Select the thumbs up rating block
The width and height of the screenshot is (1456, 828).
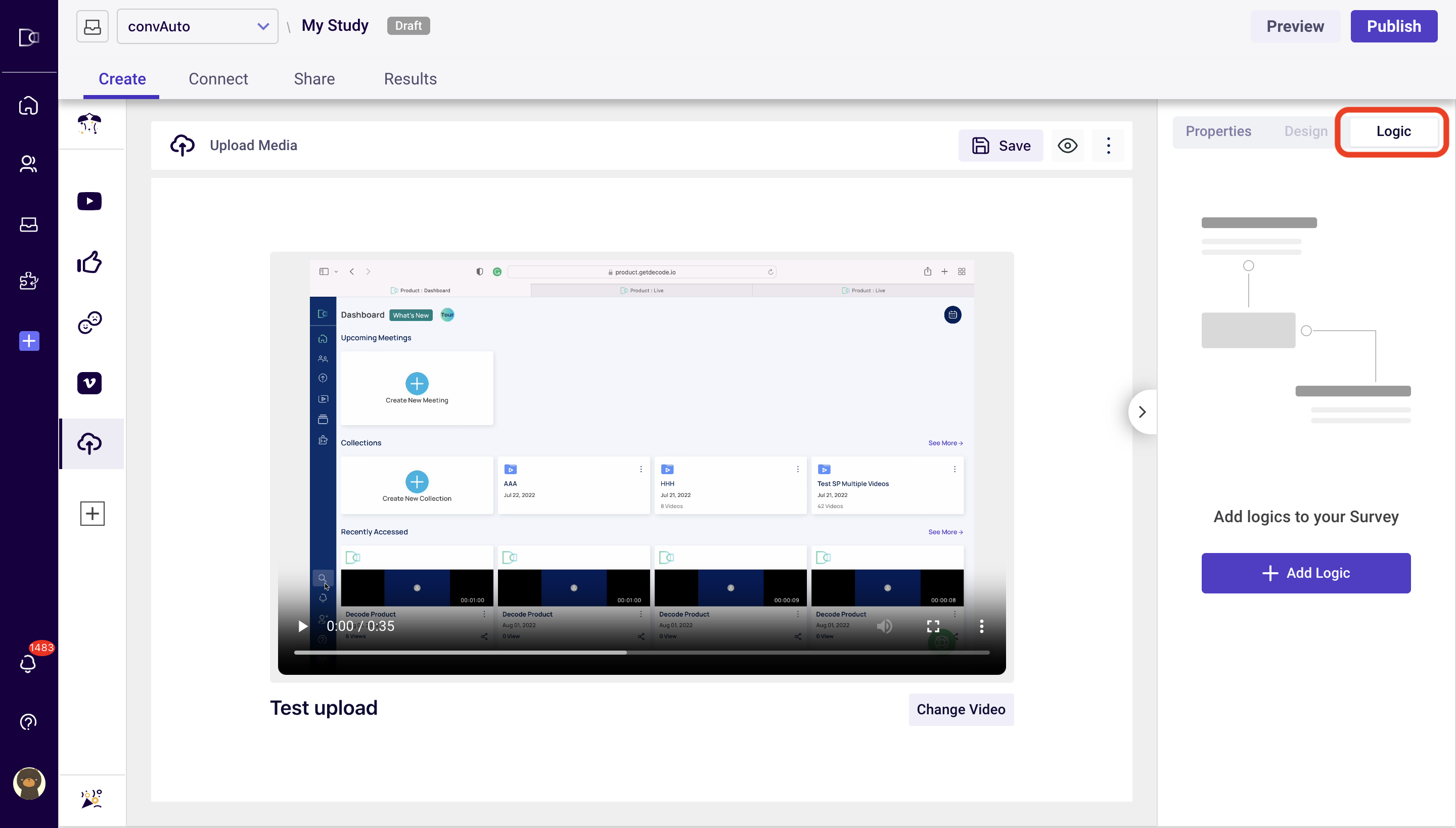[x=89, y=262]
